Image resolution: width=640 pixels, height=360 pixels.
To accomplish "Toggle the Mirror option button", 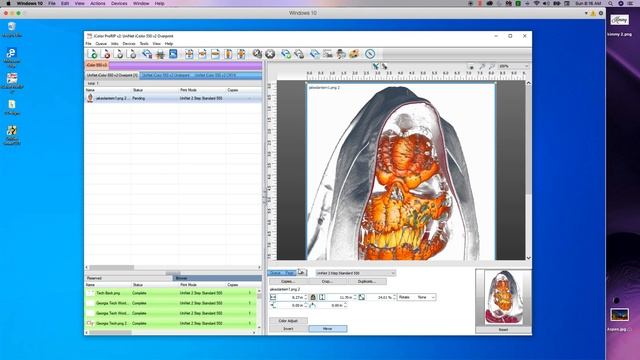I will pyautogui.click(x=328, y=329).
